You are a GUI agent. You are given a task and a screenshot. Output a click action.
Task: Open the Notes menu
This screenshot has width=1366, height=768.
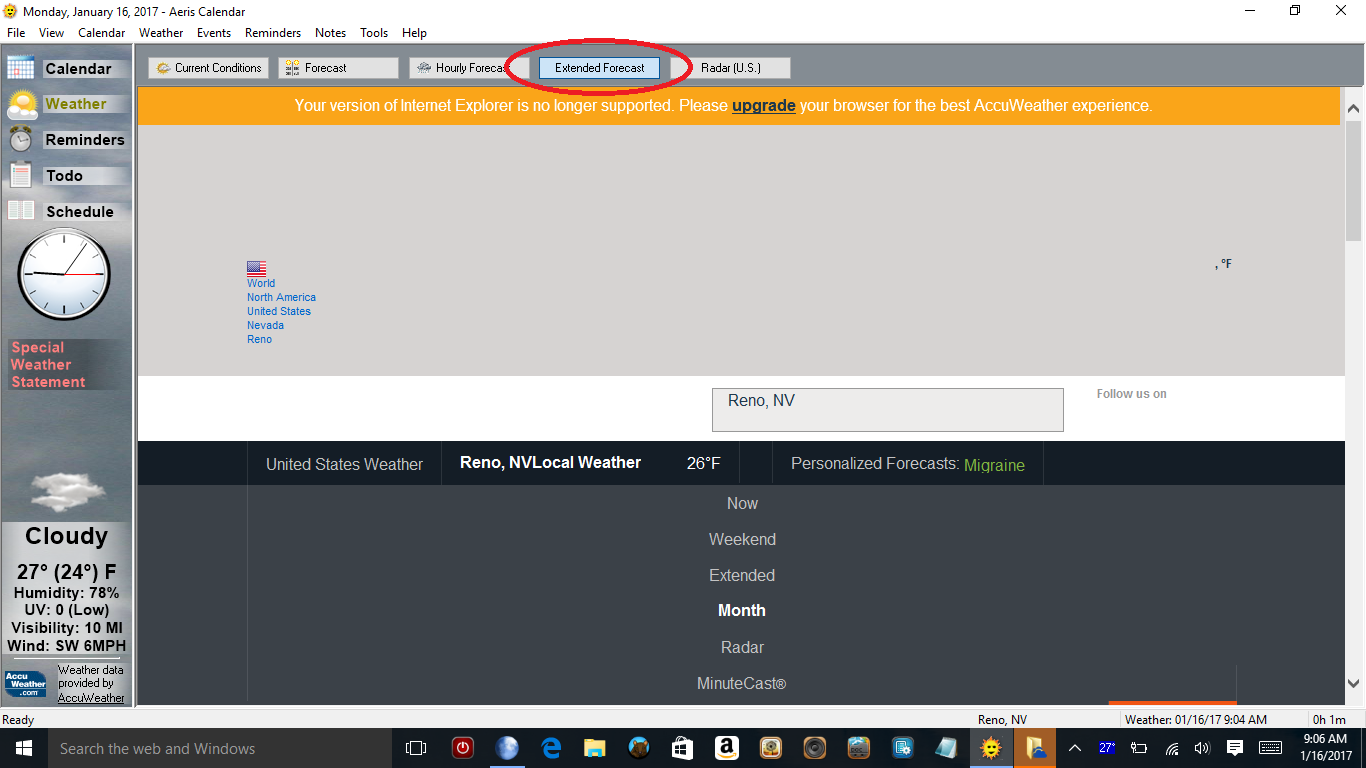331,33
